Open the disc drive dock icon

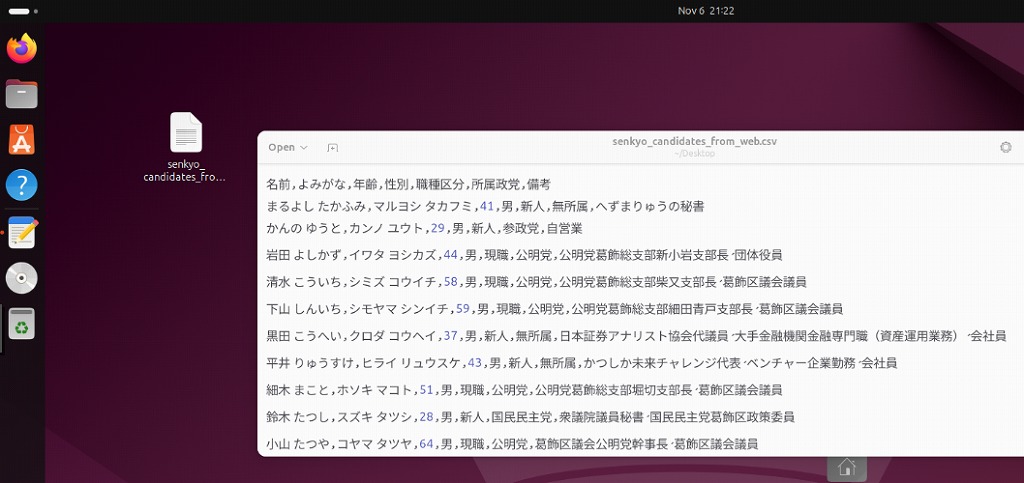21,278
